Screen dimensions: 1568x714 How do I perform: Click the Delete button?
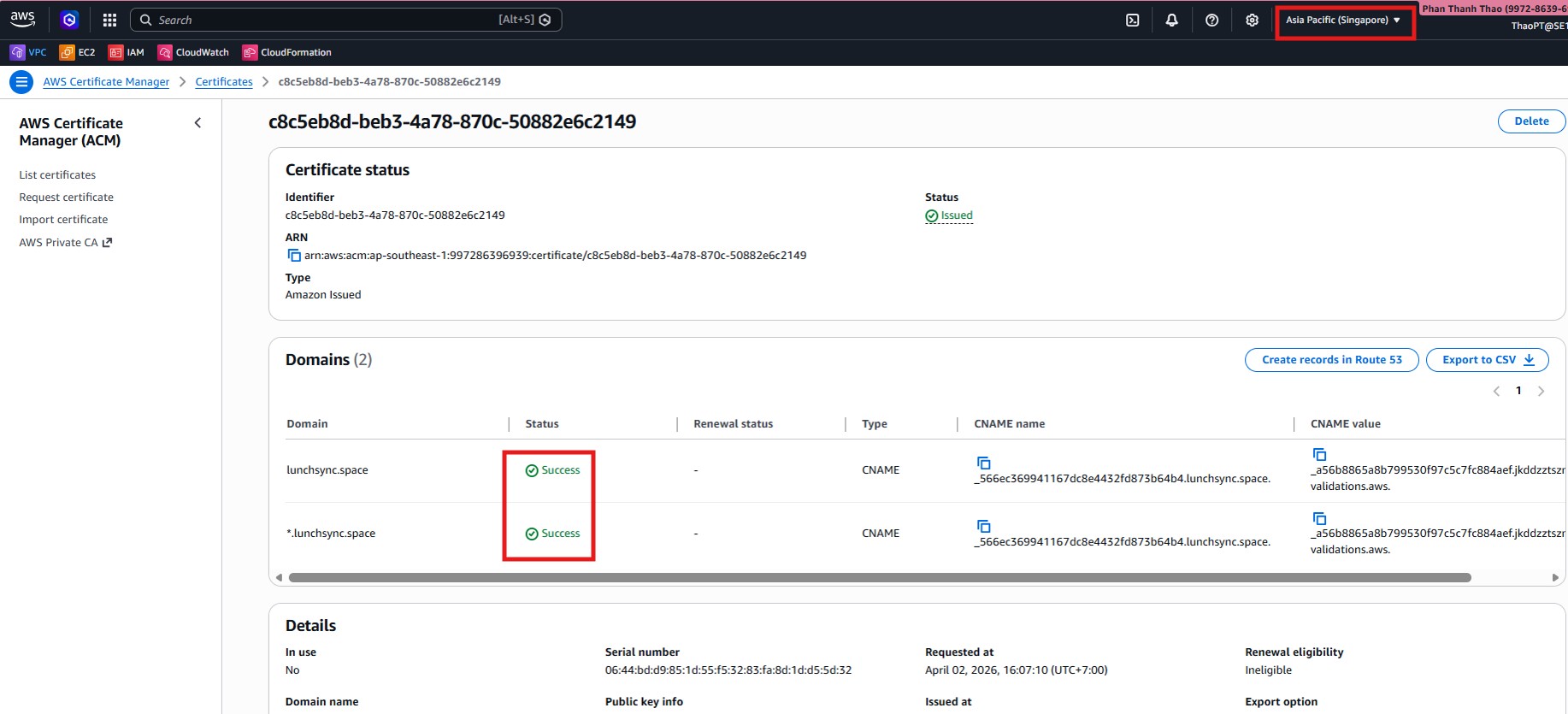coord(1530,121)
